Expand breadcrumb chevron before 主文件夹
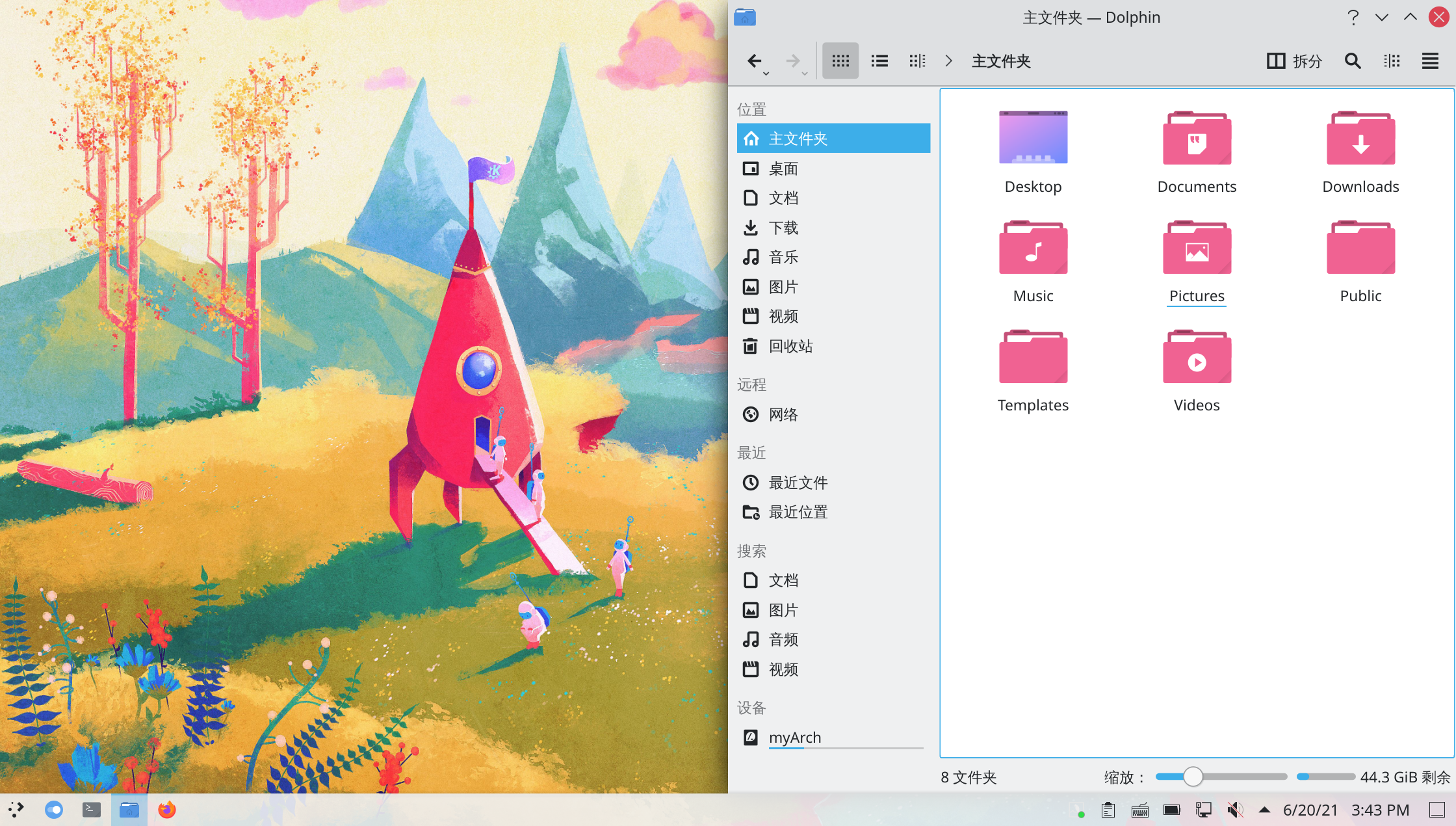The width and height of the screenshot is (1456, 826). coord(949,61)
